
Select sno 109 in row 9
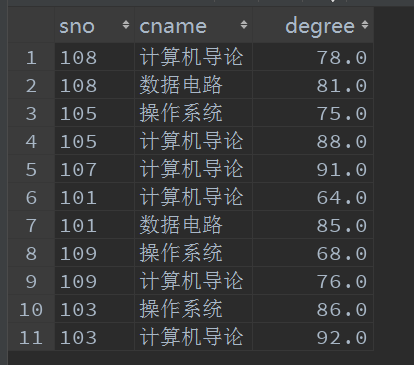[94, 281]
